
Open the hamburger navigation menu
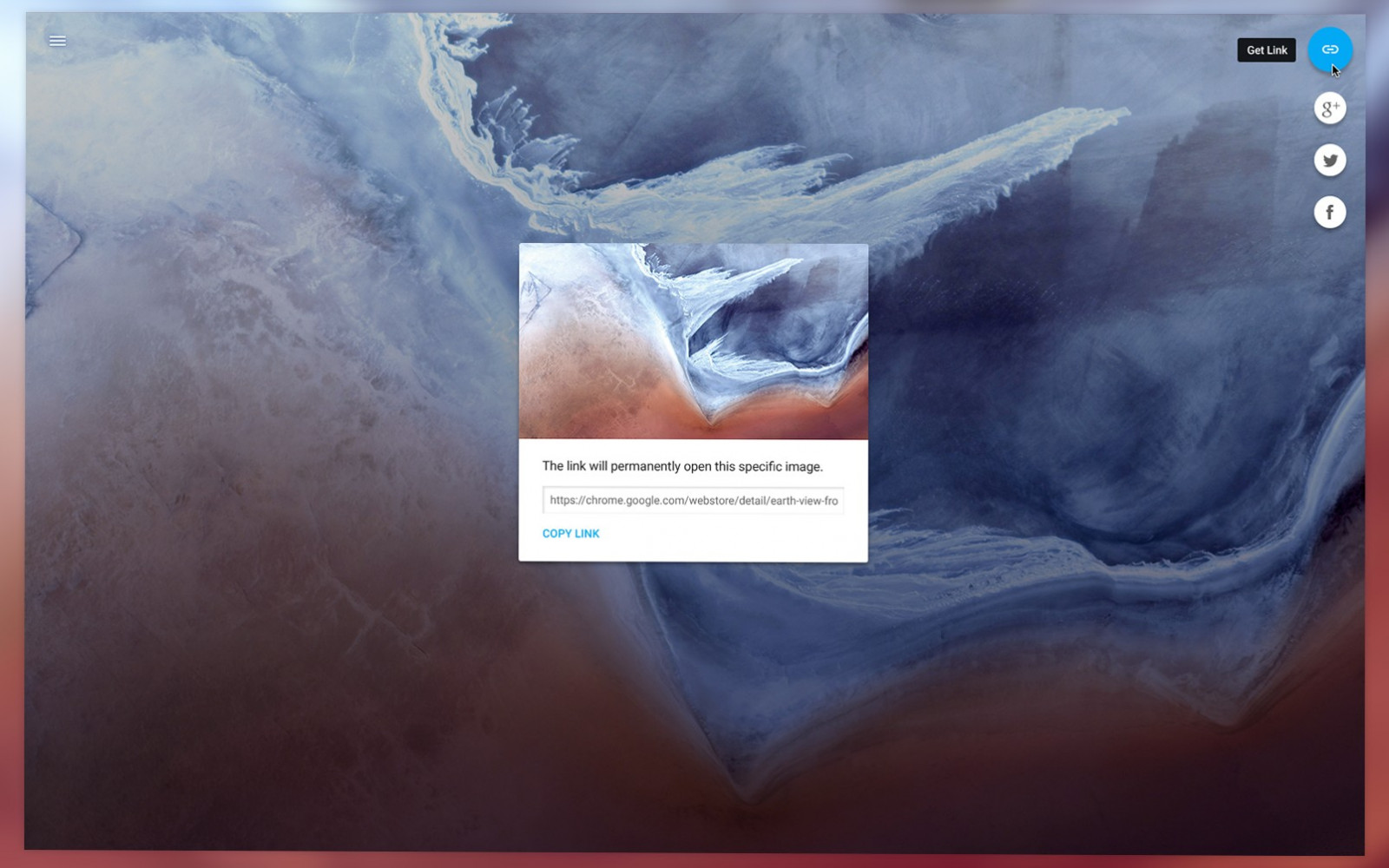click(x=57, y=41)
